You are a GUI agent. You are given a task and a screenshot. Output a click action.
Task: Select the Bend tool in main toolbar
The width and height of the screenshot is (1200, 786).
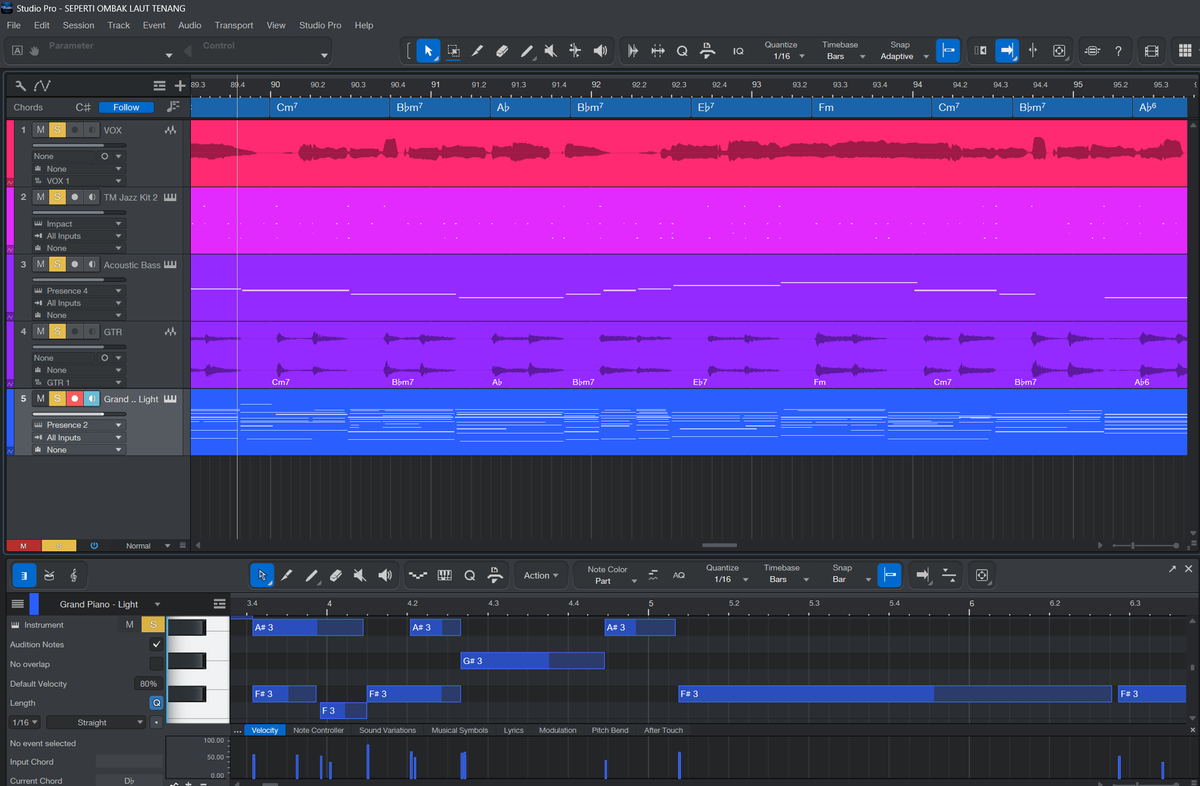pos(575,50)
